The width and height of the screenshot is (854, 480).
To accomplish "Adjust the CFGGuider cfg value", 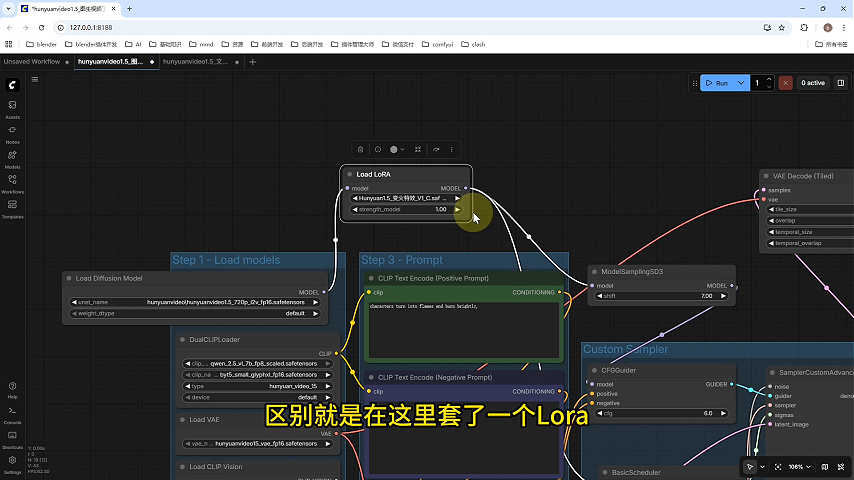I will 661,413.
